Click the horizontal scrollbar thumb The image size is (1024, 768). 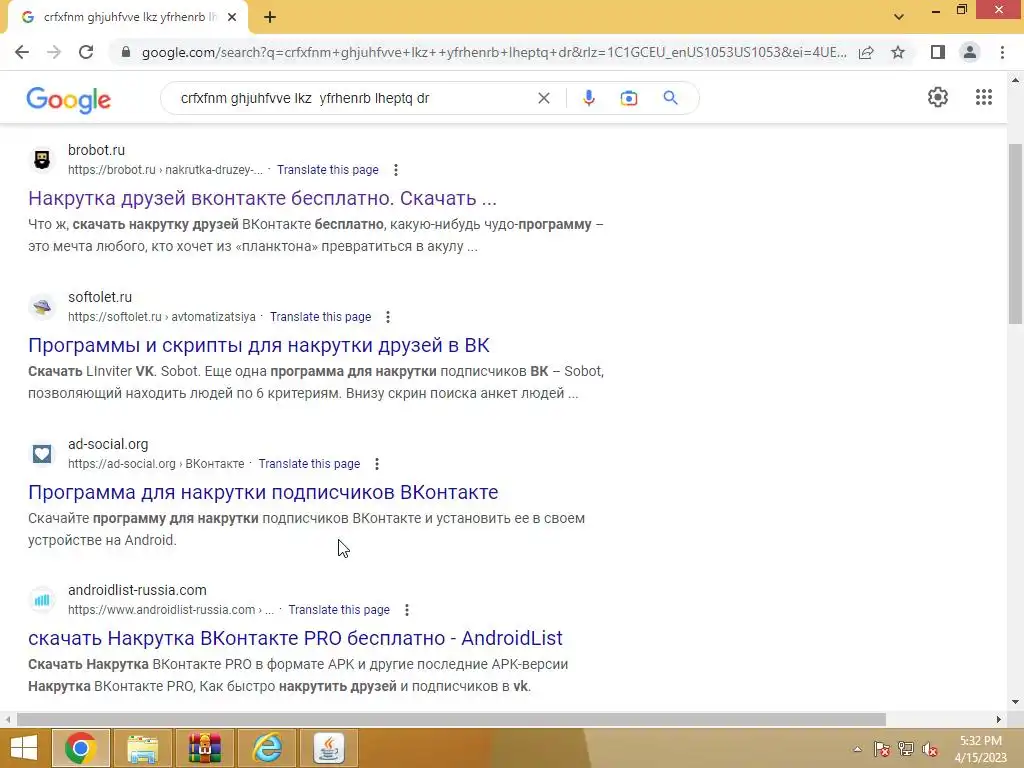click(451, 719)
